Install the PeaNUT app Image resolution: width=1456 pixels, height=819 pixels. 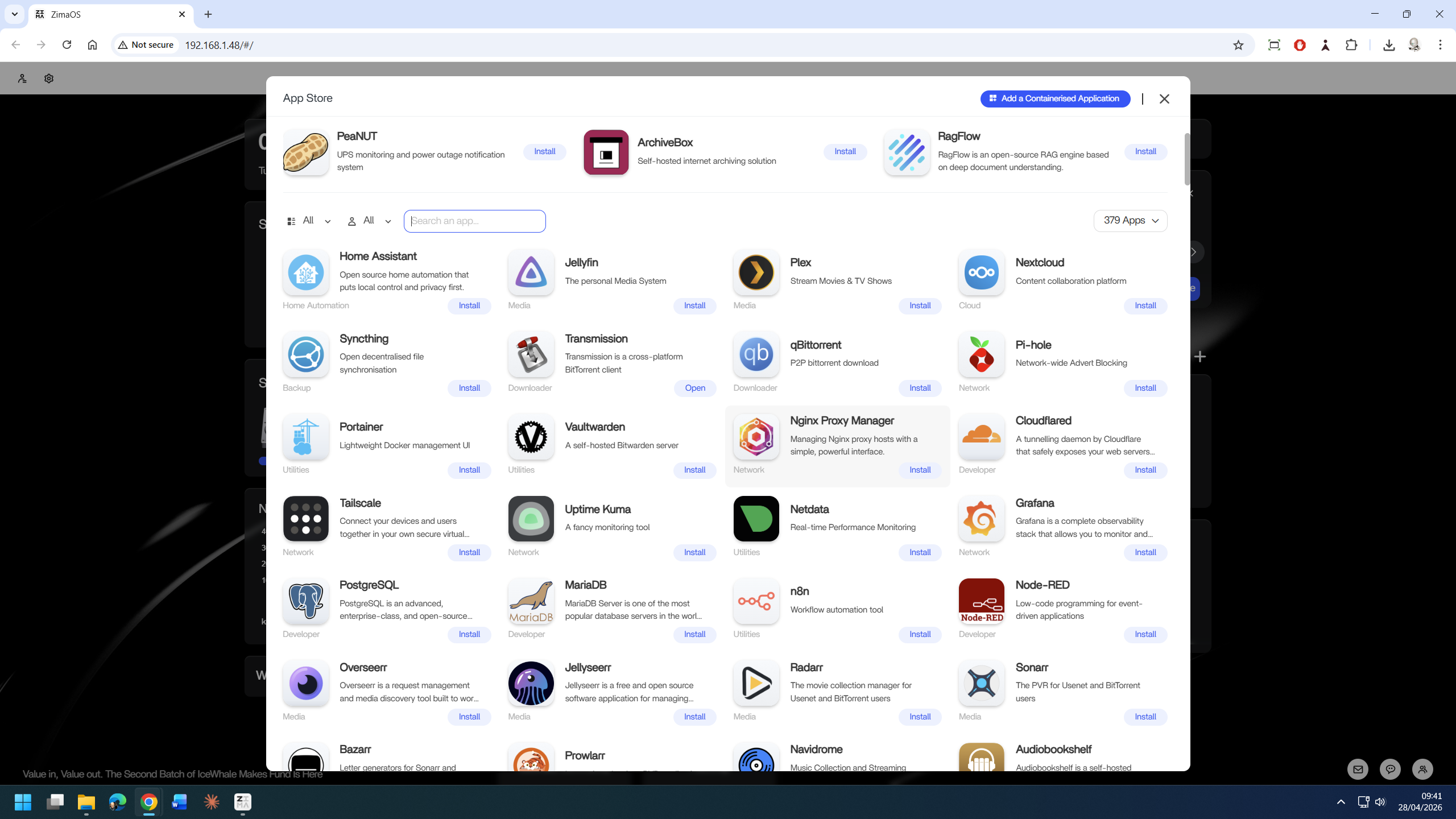pyautogui.click(x=544, y=151)
